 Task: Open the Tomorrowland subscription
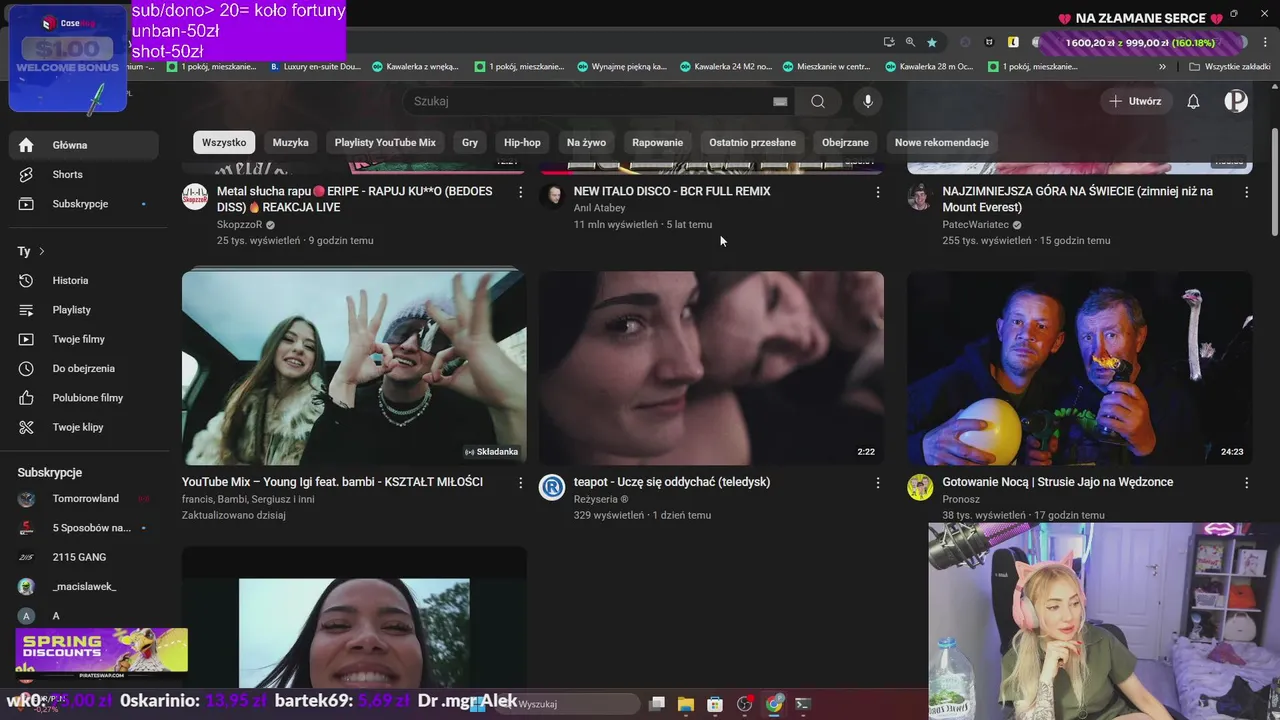click(84, 499)
